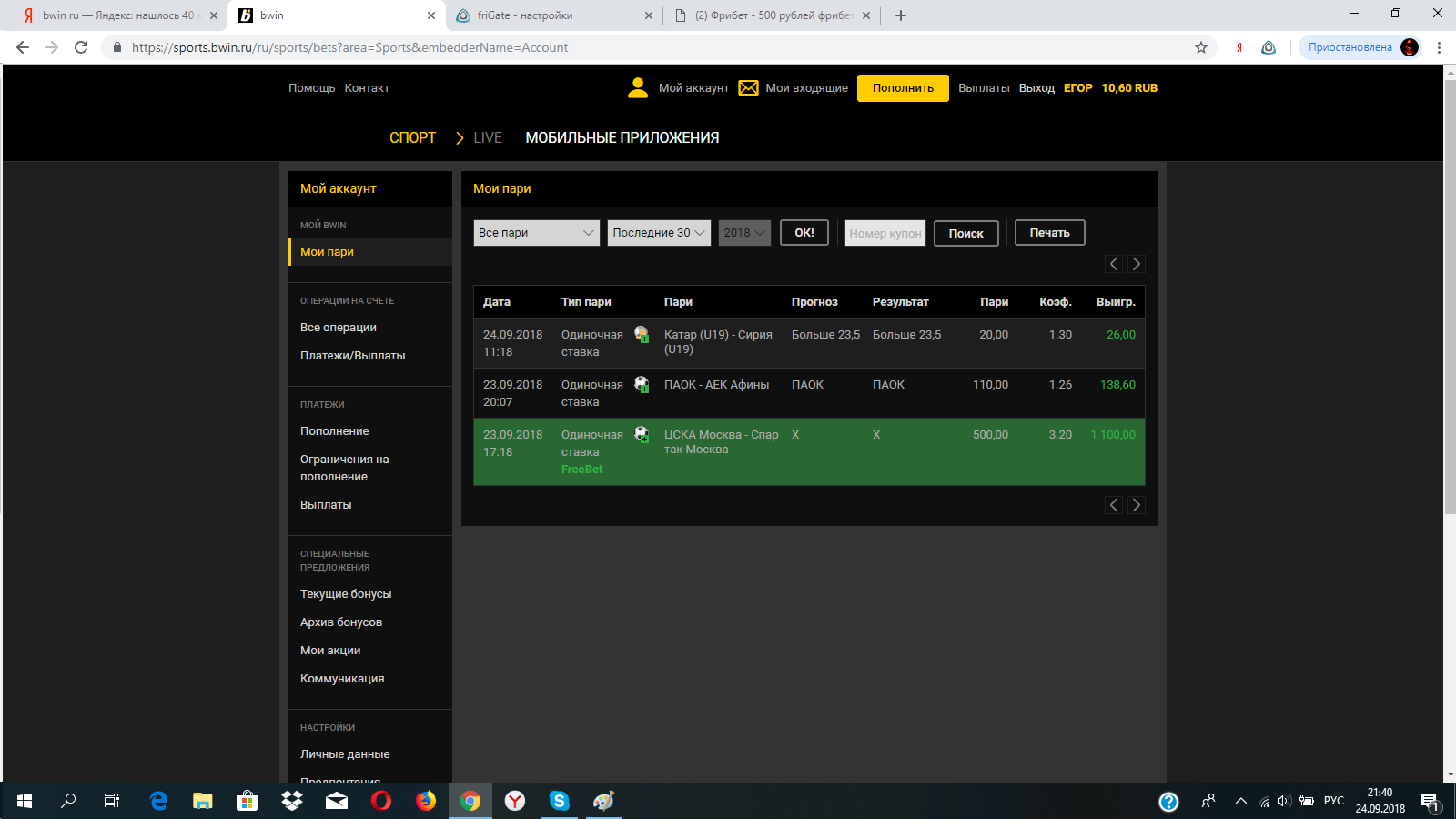Viewport: 1456px width, 819px height.
Task: Reload the page with refresh icon
Action: [81, 47]
